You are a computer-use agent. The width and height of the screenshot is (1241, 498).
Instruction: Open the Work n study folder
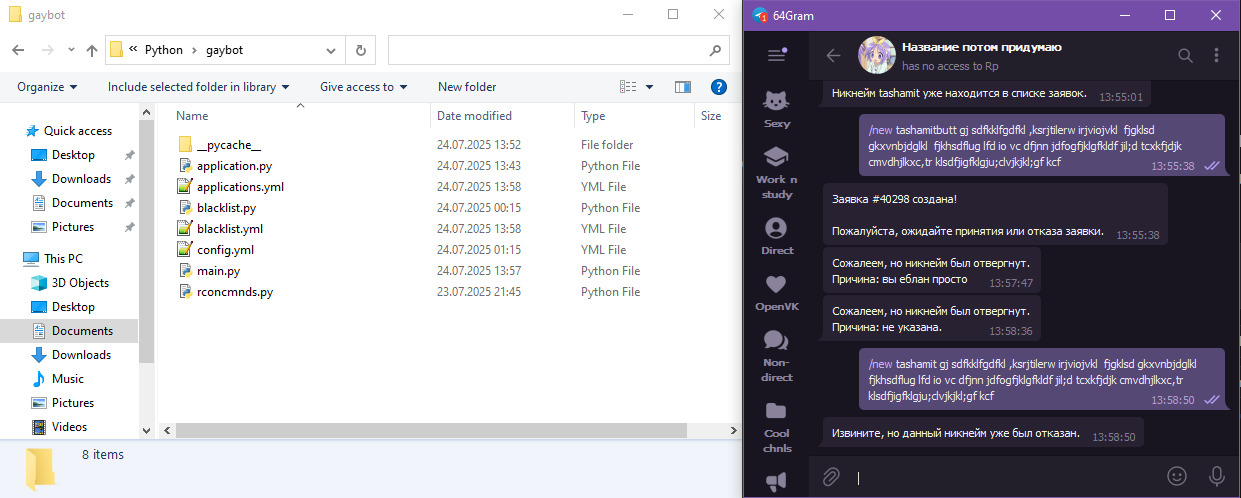click(776, 171)
